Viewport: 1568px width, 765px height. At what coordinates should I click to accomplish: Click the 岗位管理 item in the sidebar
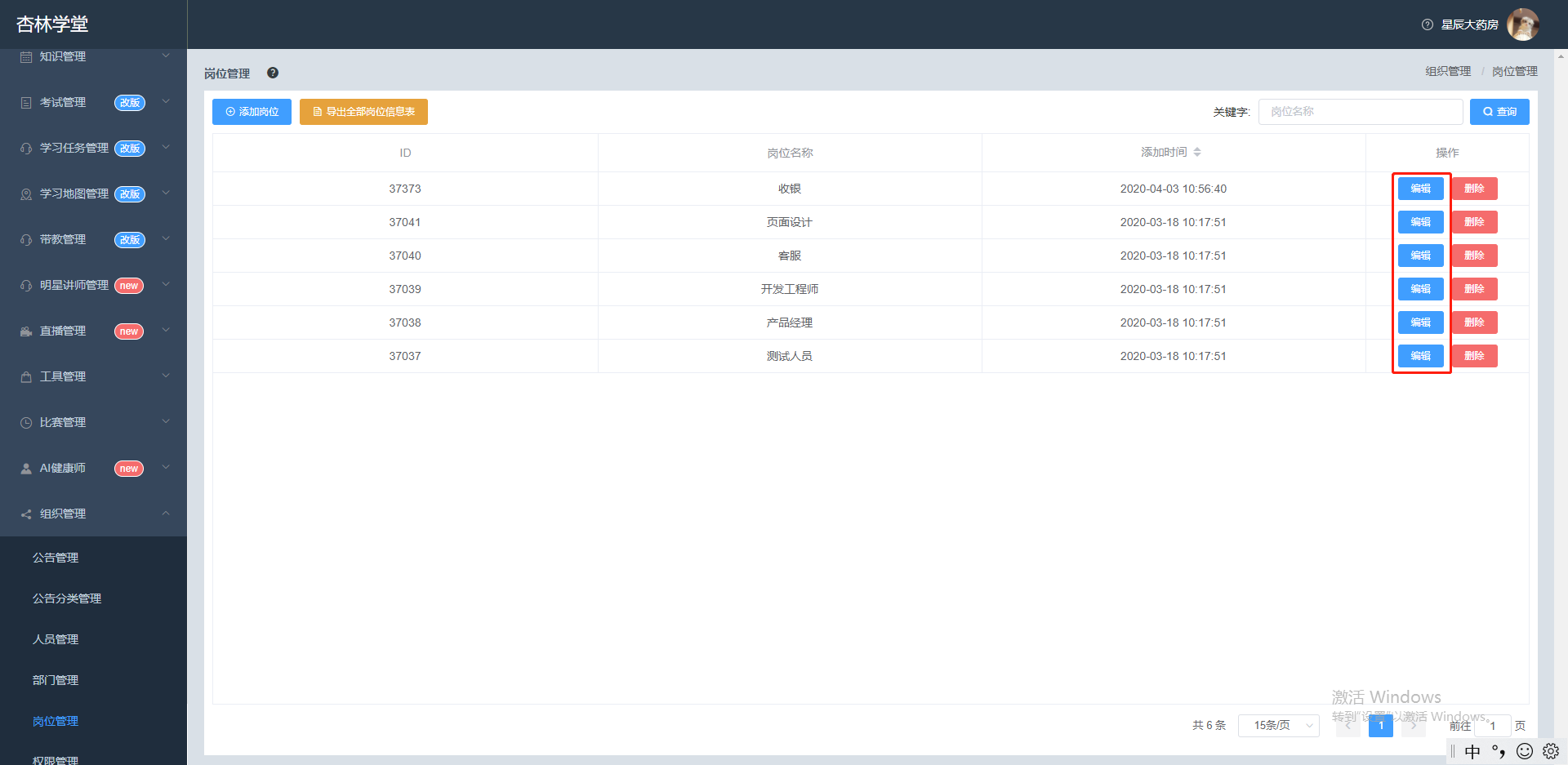coord(56,721)
